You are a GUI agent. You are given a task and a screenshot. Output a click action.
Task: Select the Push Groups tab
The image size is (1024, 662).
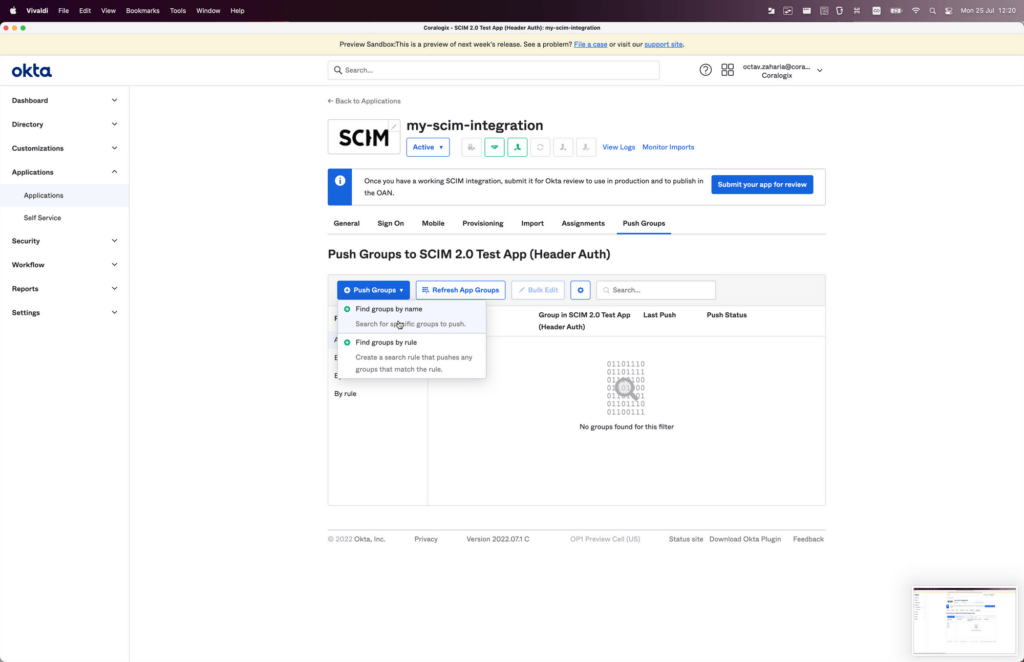(x=644, y=223)
